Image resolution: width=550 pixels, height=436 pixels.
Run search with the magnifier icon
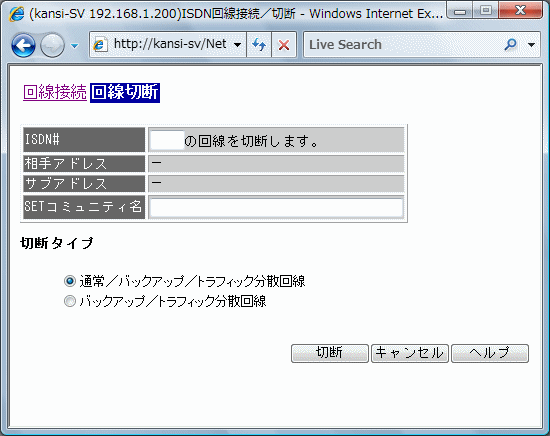click(x=511, y=45)
